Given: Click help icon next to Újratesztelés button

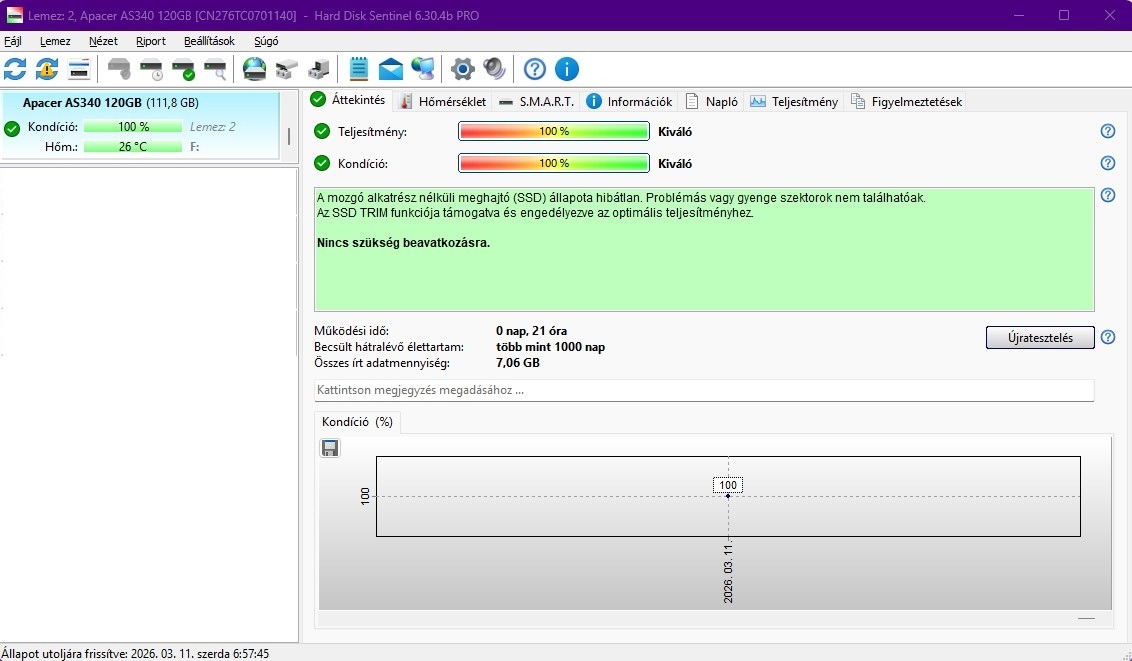Looking at the screenshot, I should tap(1107, 337).
